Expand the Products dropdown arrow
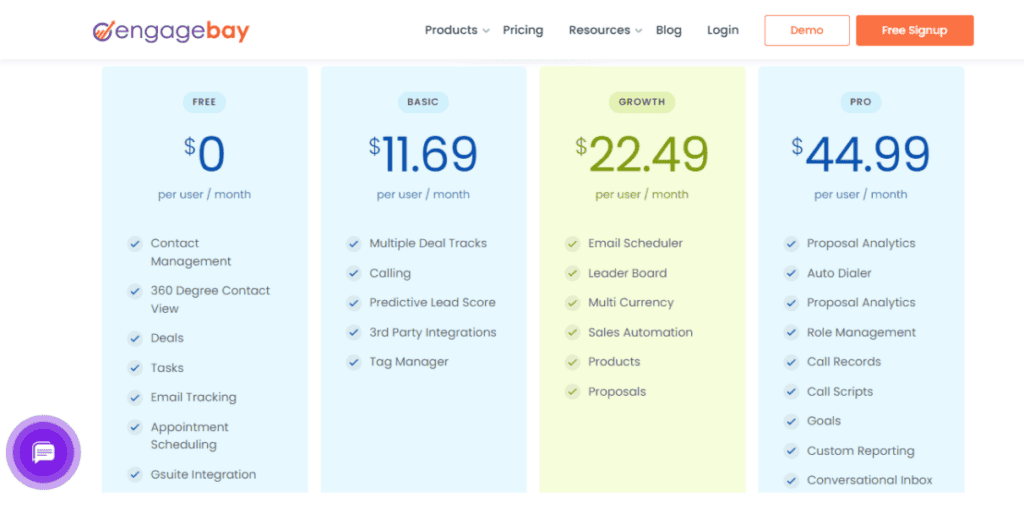This screenshot has height=509, width=1024. click(x=486, y=31)
